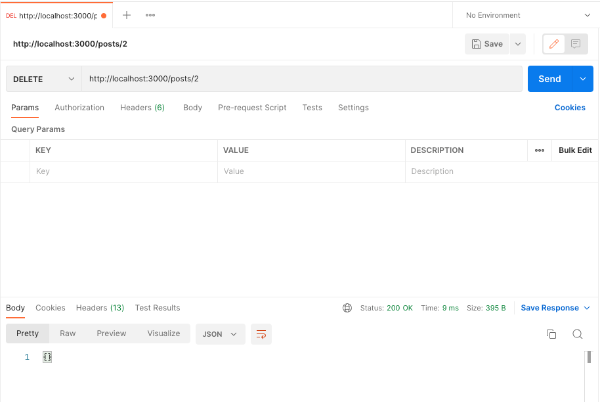This screenshot has height=402, width=600.
Task: Click the response body braces on line 1
Action: pos(47,357)
